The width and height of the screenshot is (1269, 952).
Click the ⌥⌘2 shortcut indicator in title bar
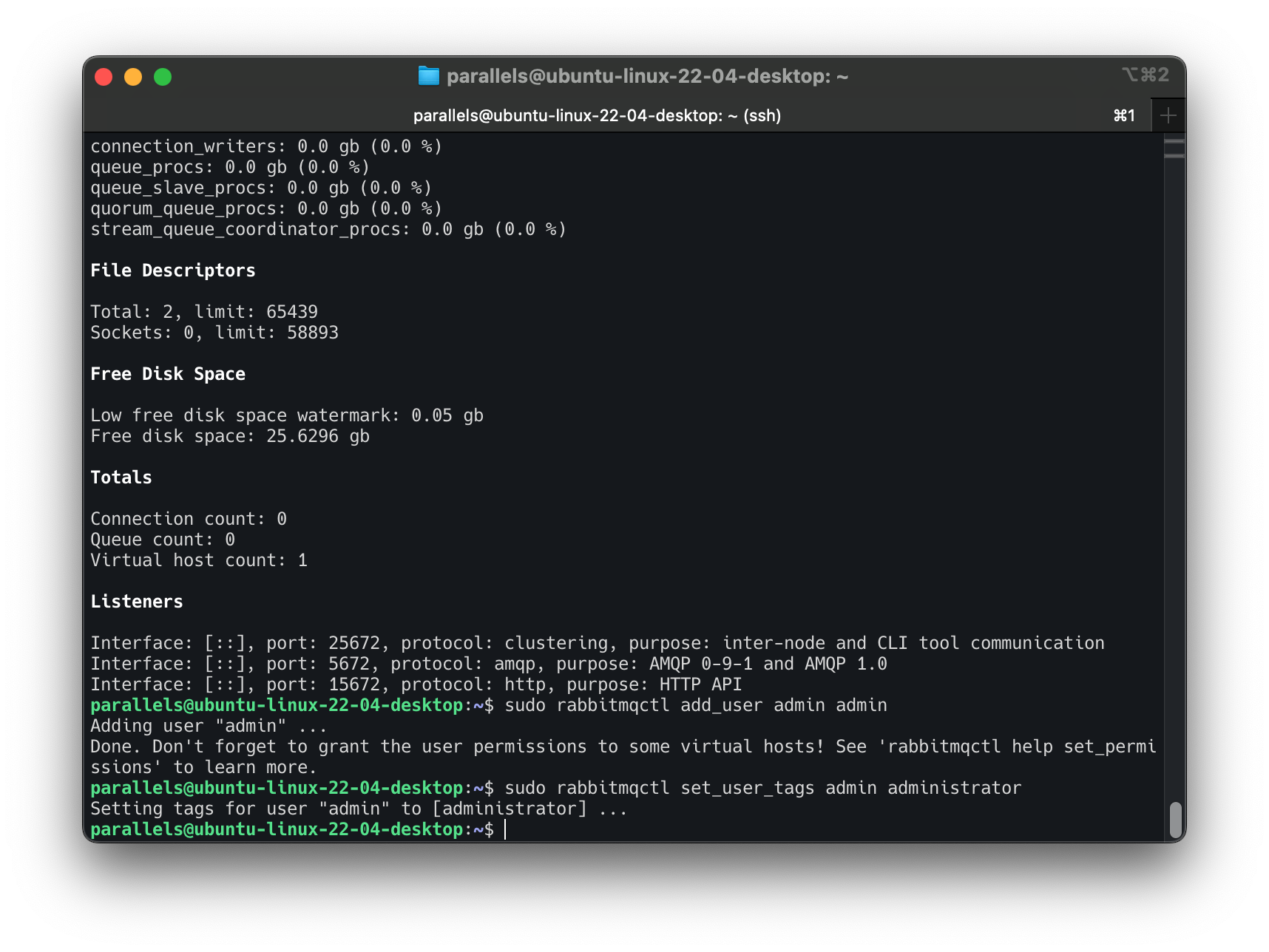point(1144,75)
